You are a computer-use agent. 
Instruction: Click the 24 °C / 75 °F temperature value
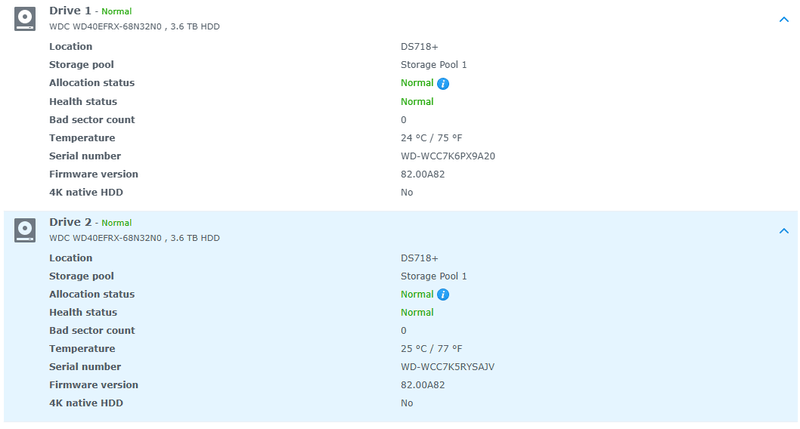431,138
